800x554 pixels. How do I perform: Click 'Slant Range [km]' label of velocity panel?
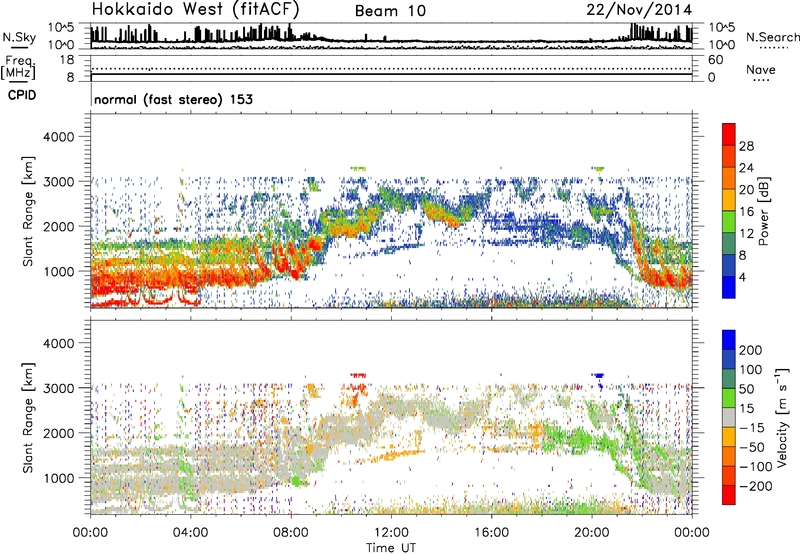tap(28, 417)
